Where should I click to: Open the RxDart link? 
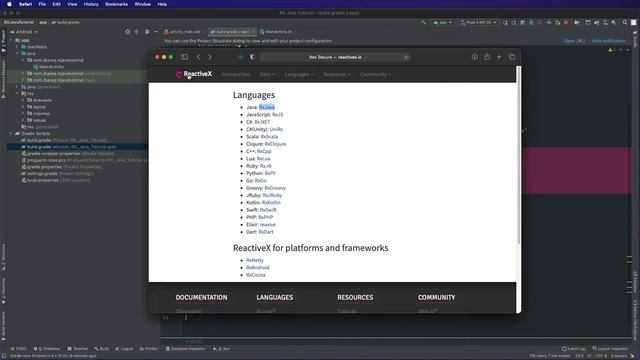[x=266, y=232]
